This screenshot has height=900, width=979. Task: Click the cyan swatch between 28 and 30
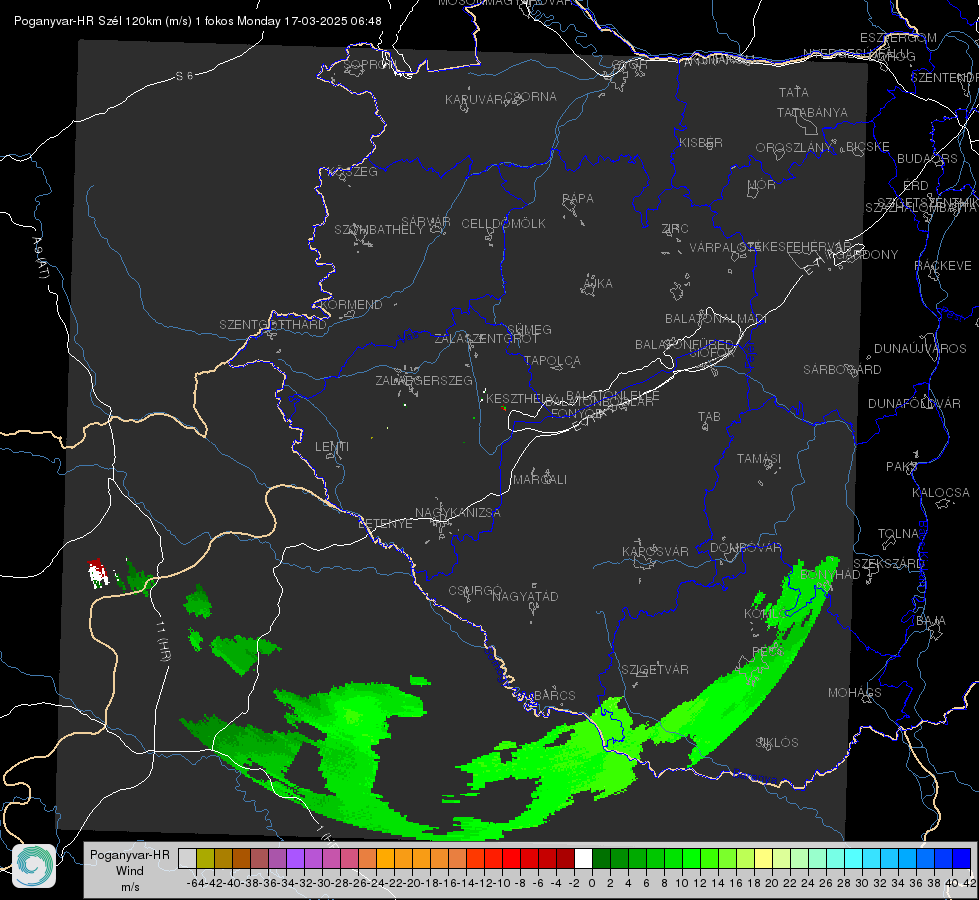point(854,858)
